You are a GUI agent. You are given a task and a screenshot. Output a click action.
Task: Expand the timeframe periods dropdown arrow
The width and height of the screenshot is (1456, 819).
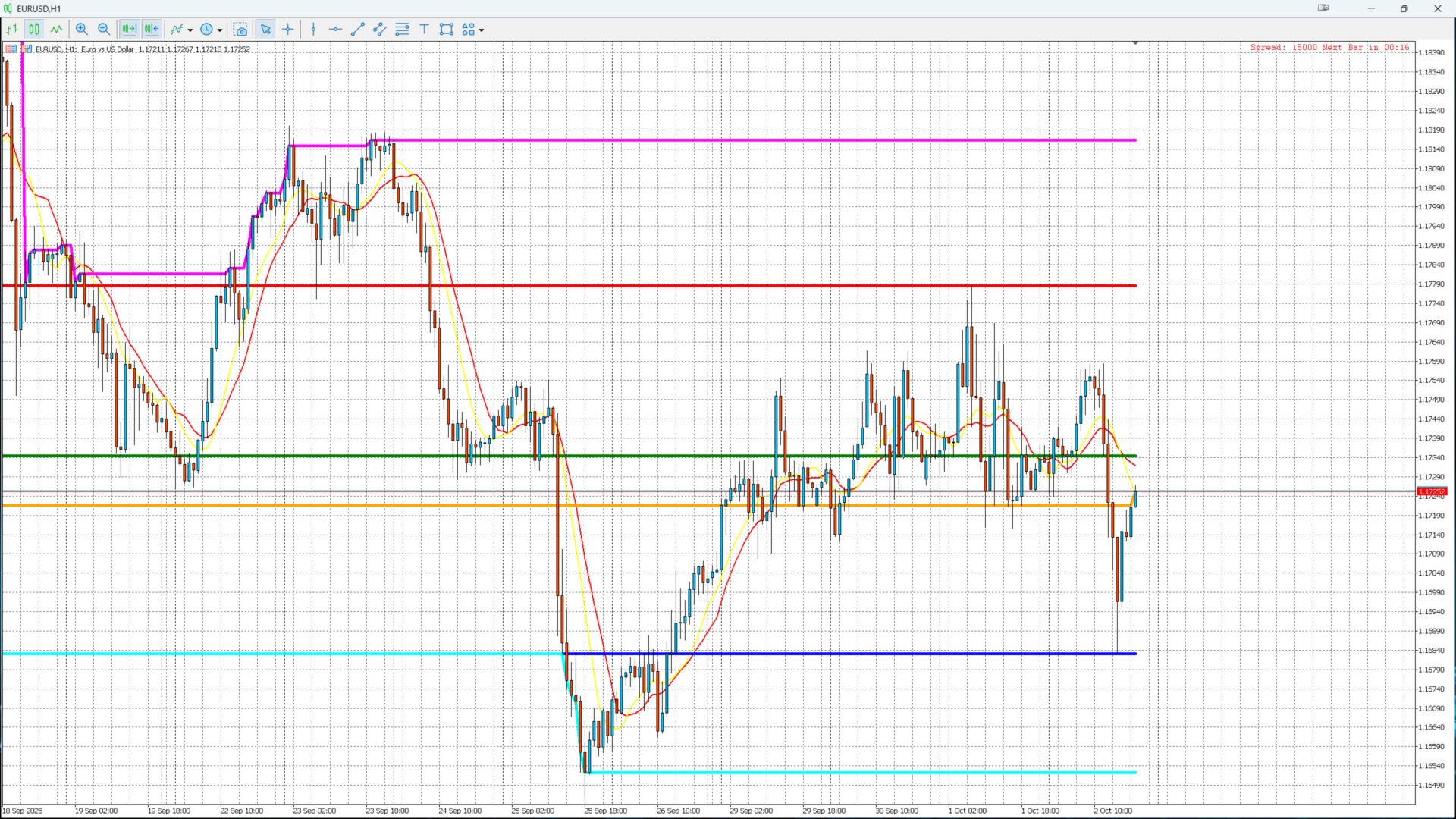pyautogui.click(x=220, y=30)
